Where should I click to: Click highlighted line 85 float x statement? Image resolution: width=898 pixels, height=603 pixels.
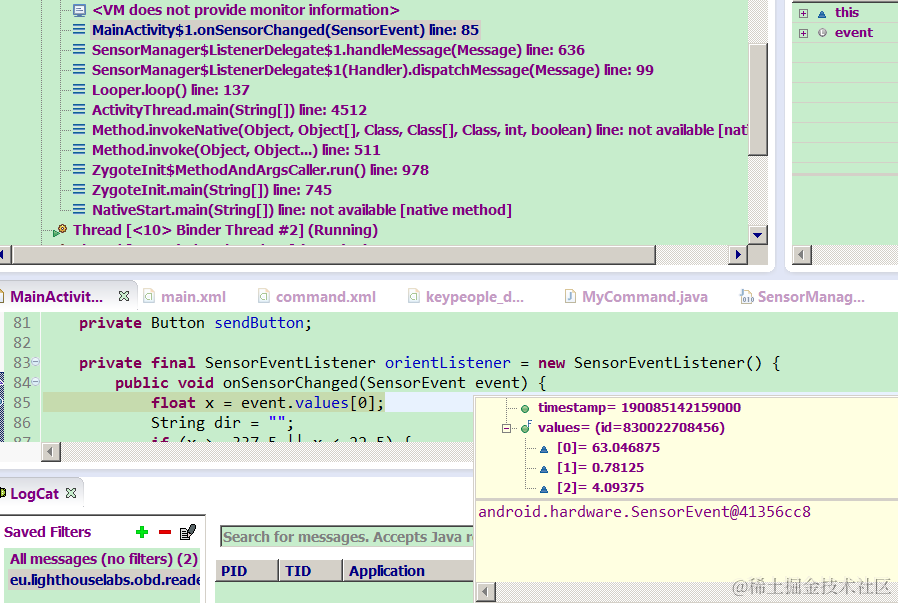tap(267, 403)
